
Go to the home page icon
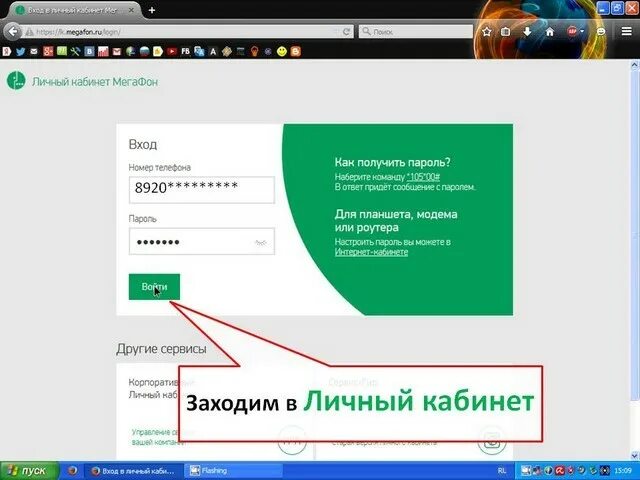point(550,31)
